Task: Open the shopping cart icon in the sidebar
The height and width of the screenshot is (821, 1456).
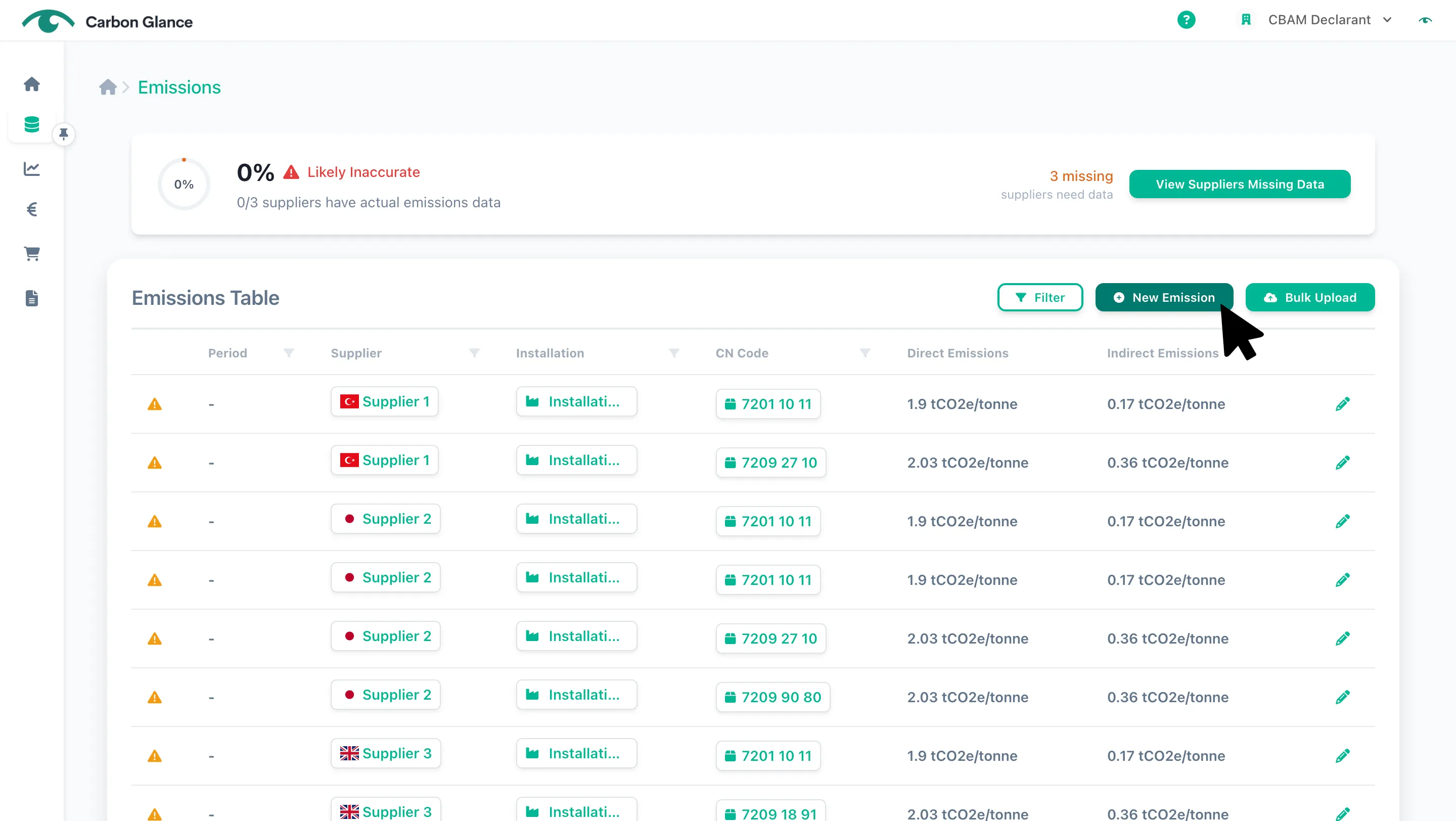Action: click(32, 254)
